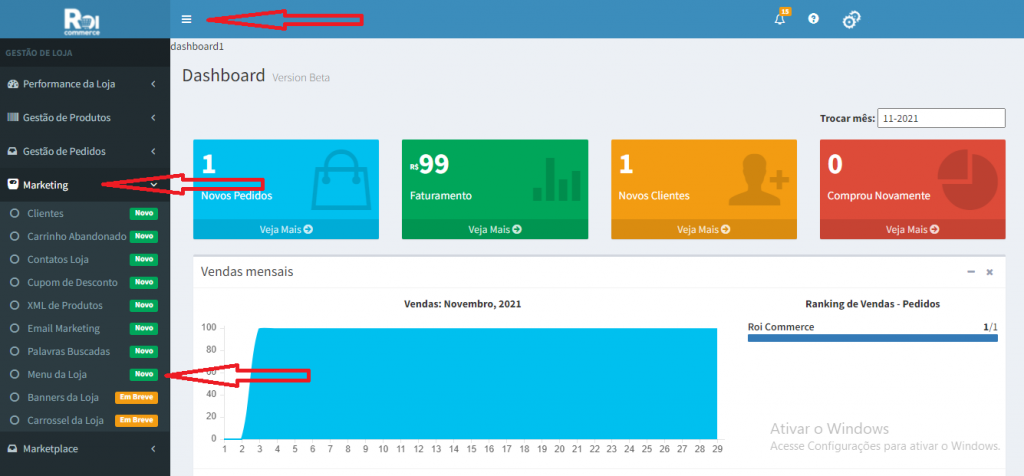This screenshot has width=1024, height=476.
Task: Click the Vendas mensais panel title
Action: pyautogui.click(x=247, y=272)
